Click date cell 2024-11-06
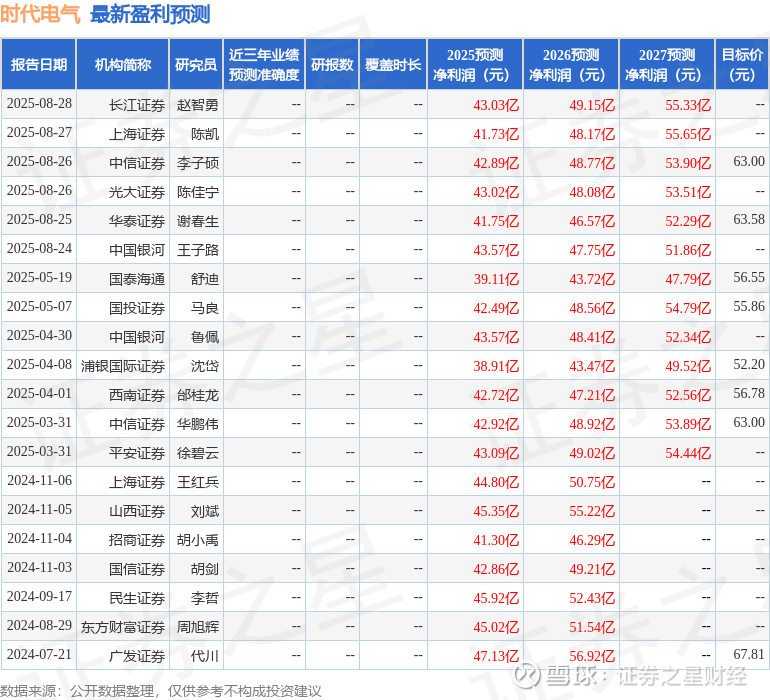 point(39,480)
